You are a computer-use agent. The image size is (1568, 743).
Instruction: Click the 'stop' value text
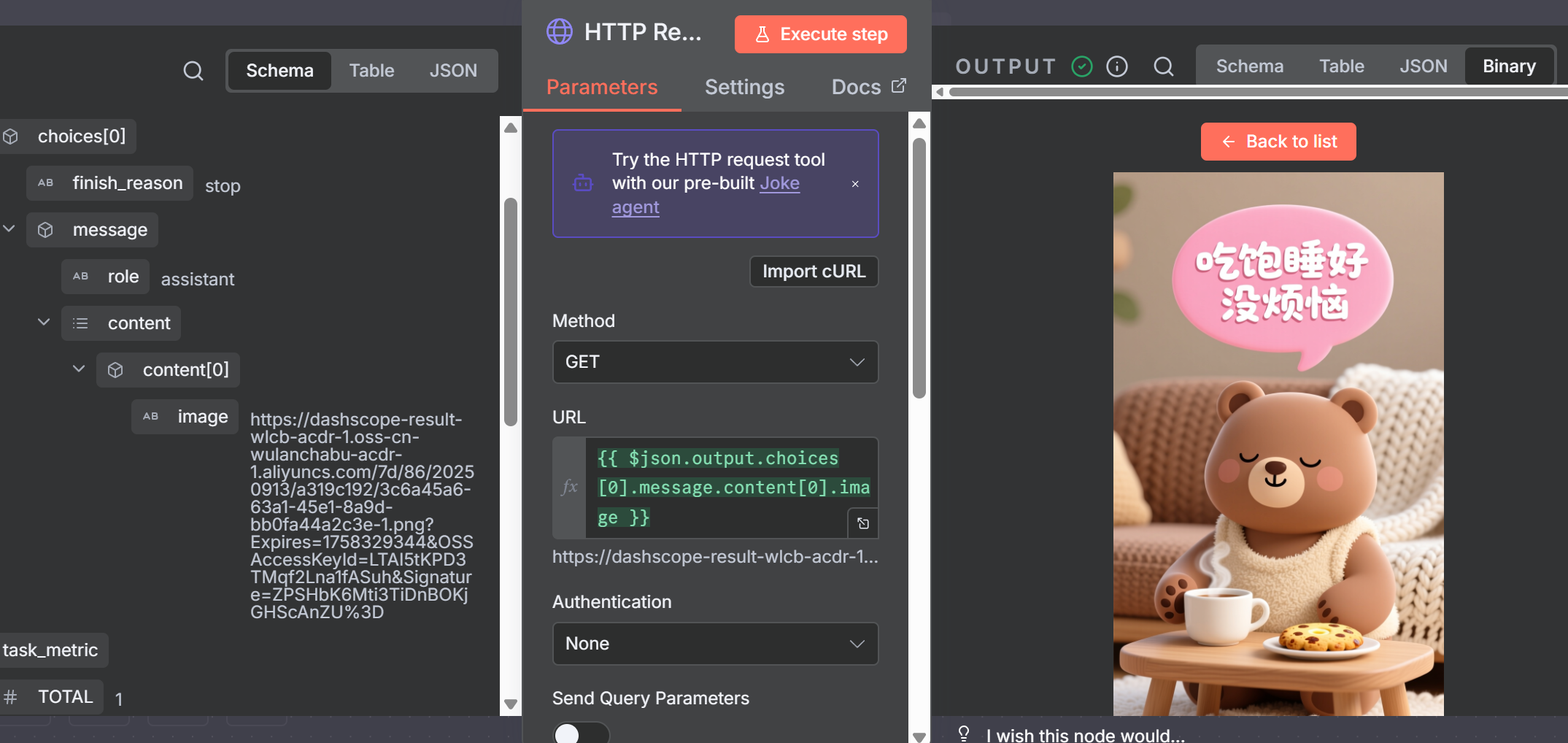point(223,186)
